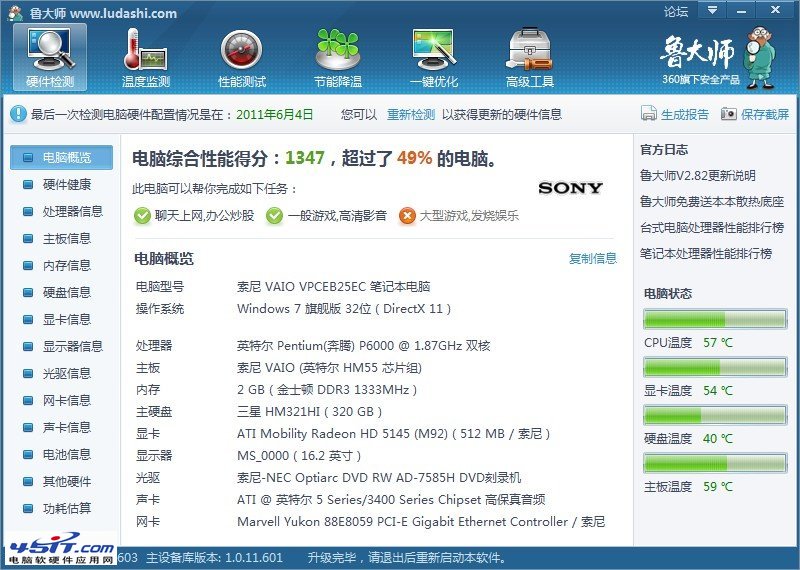Click the 保存截屏 camera button
The image size is (800, 570).
pyautogui.click(x=755, y=114)
